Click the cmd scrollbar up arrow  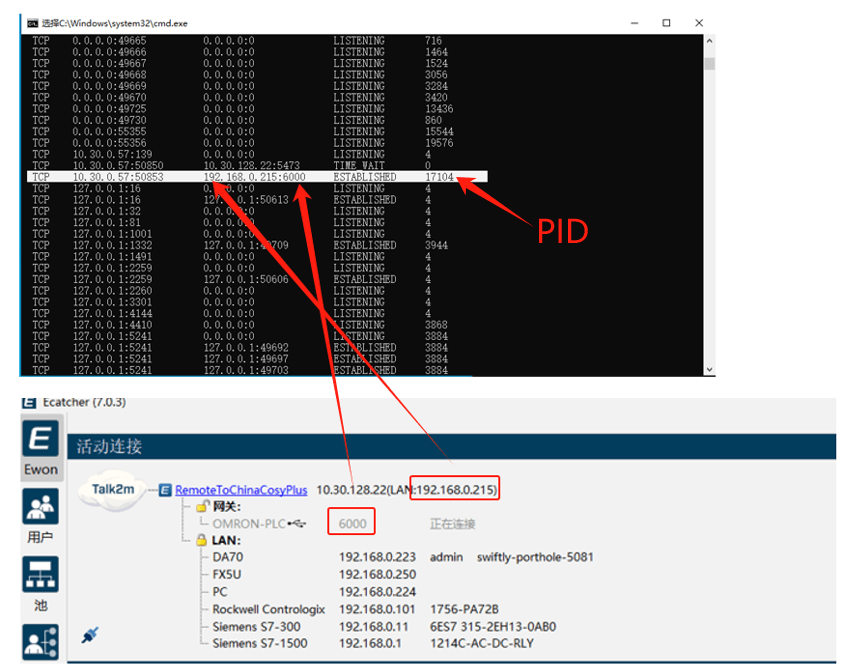click(710, 41)
